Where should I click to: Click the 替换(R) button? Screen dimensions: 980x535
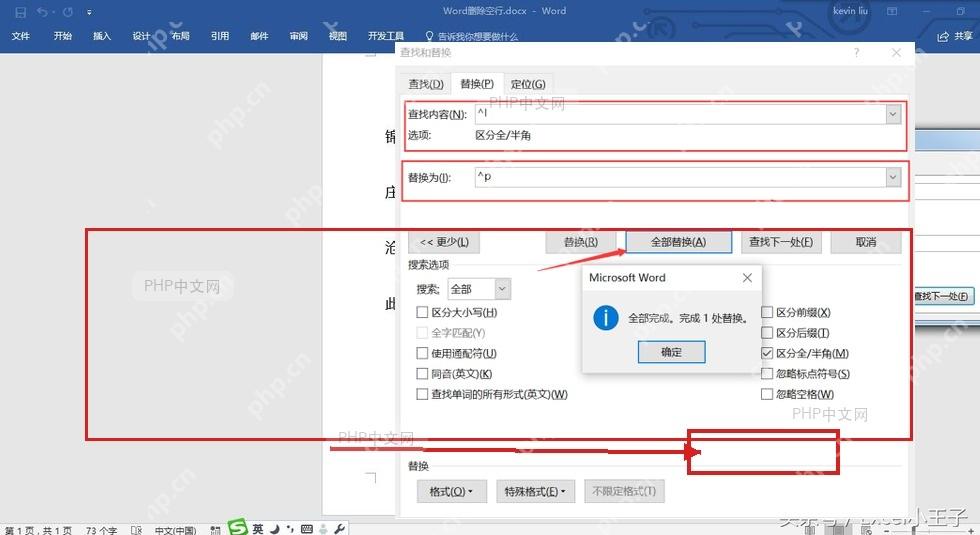tap(581, 242)
